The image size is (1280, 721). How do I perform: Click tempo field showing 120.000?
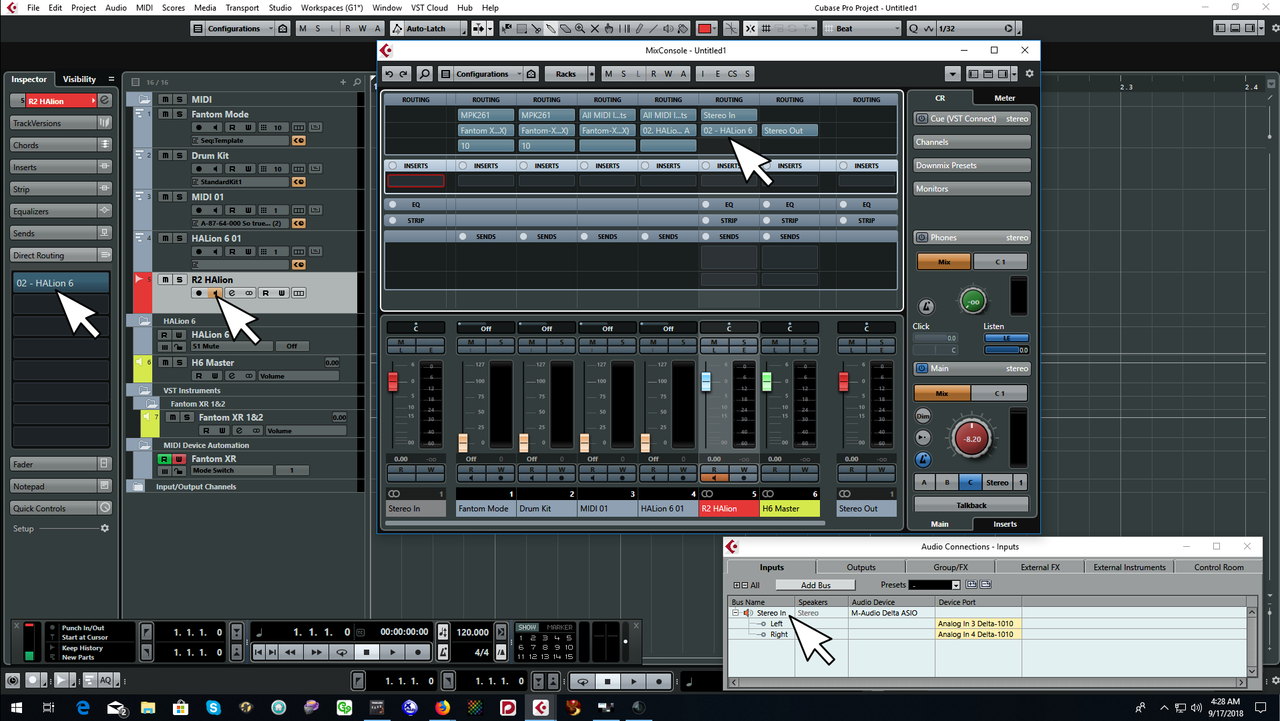click(x=473, y=632)
